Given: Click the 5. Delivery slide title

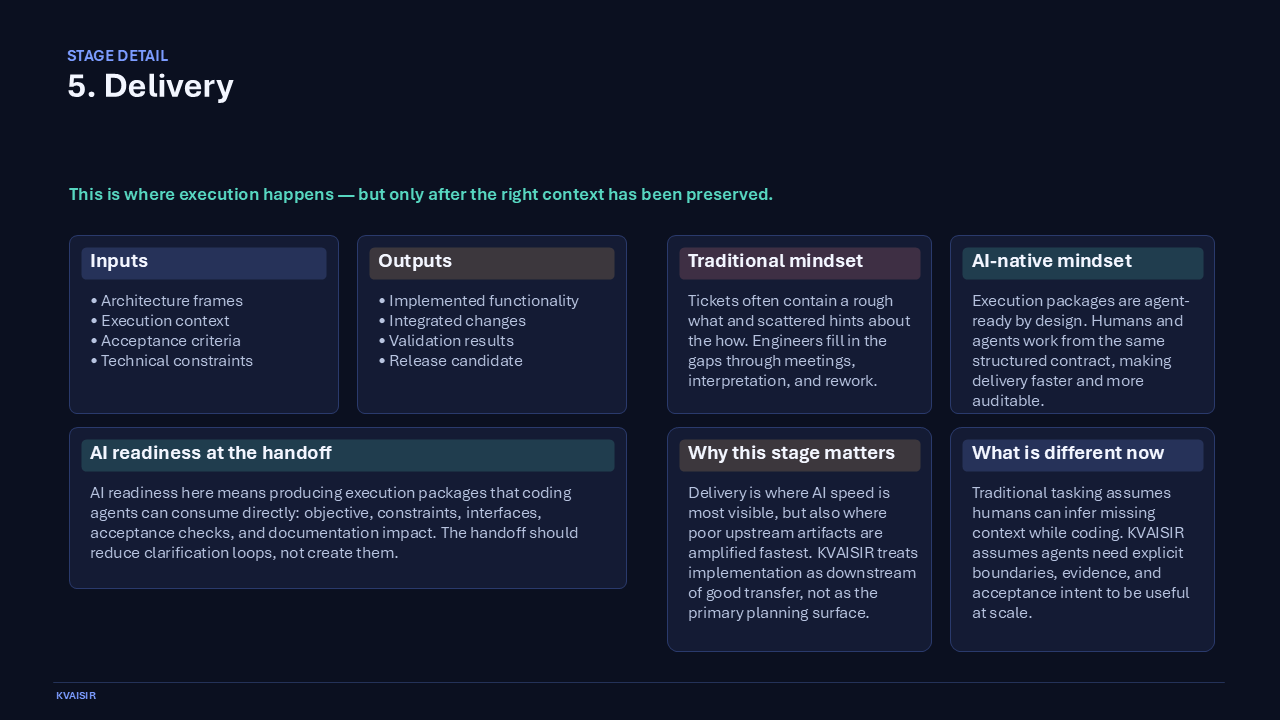Looking at the screenshot, I should (150, 86).
